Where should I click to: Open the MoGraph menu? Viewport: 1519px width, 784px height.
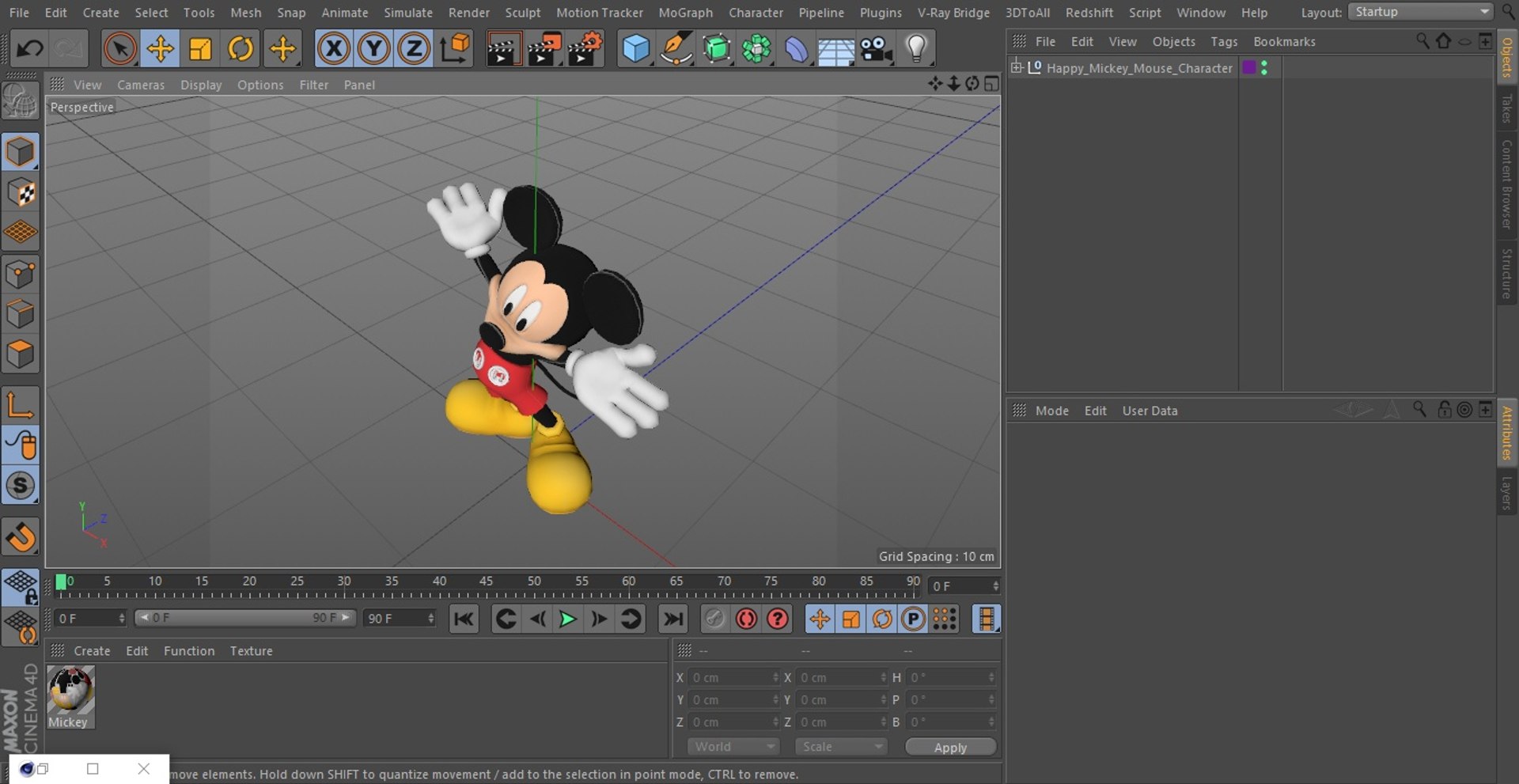685,13
